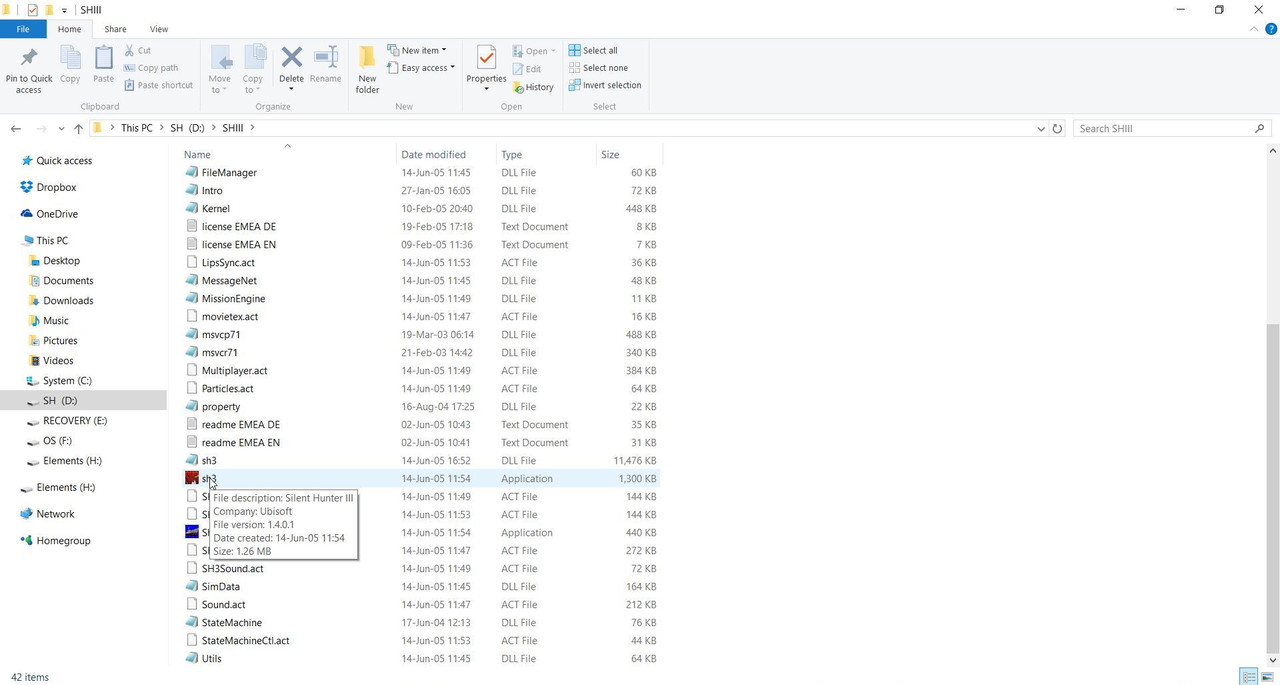The height and width of the screenshot is (685, 1280).
Task: Collapse the ribbon with the chevron
Action: pyautogui.click(x=1254, y=29)
